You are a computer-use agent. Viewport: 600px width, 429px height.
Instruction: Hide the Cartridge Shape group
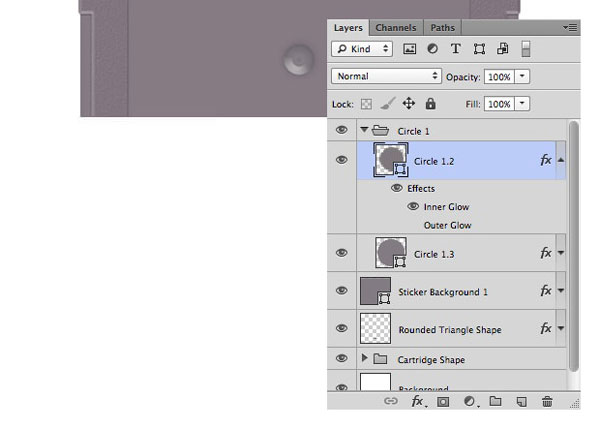[342, 358]
